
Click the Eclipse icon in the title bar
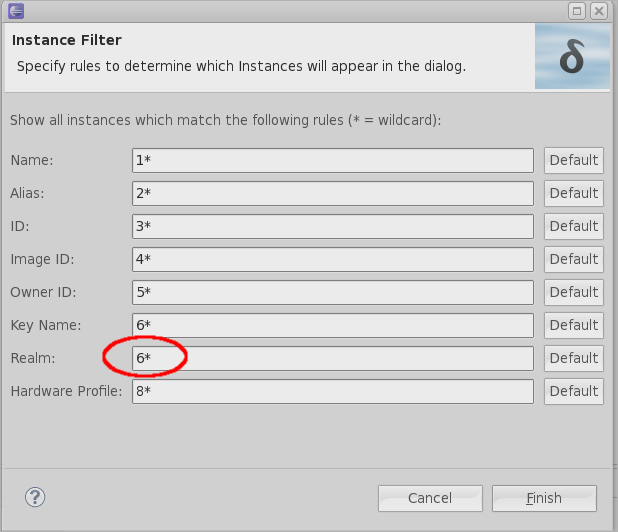click(x=15, y=11)
